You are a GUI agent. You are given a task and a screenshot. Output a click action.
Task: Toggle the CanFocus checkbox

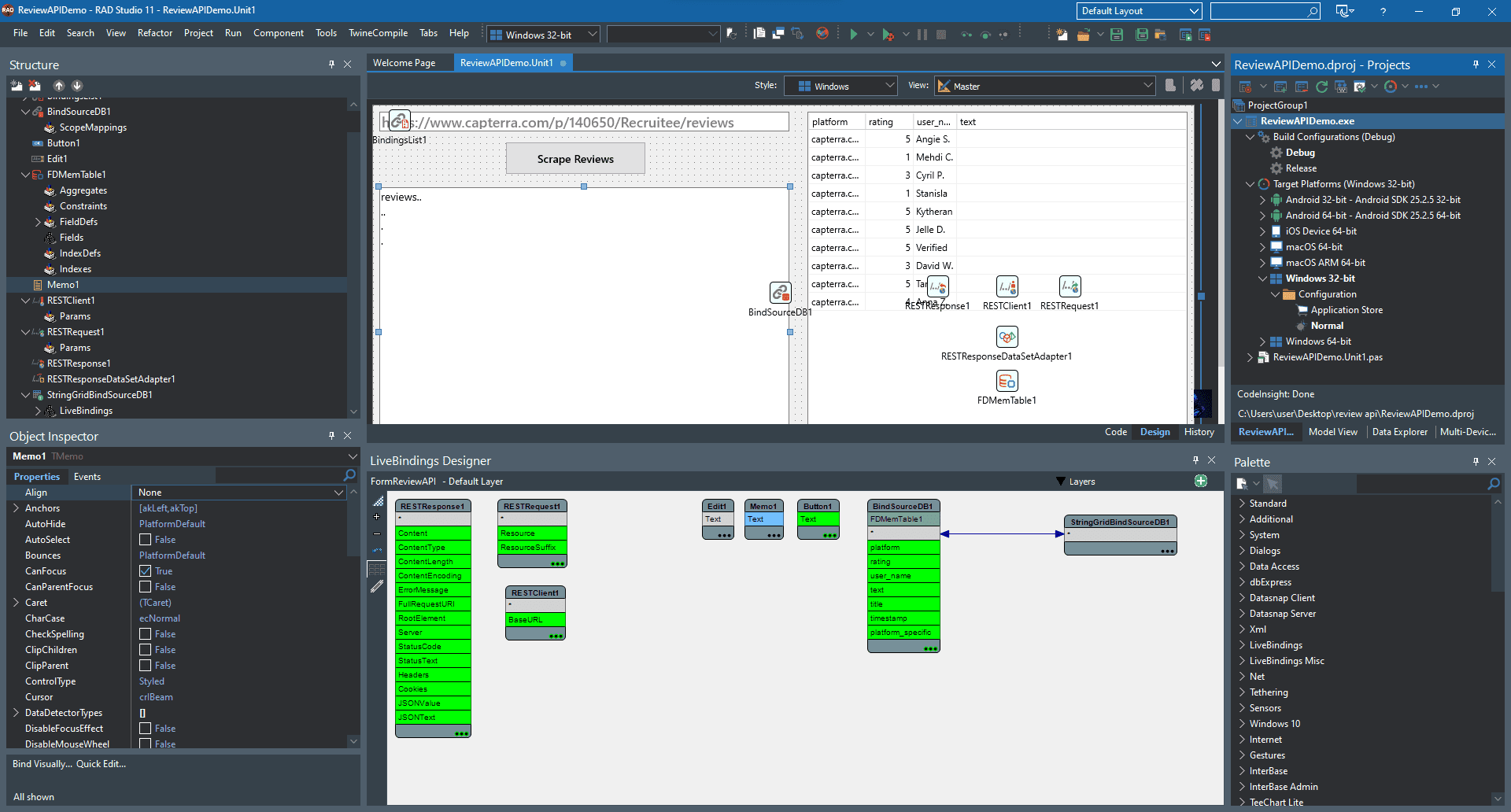146,571
